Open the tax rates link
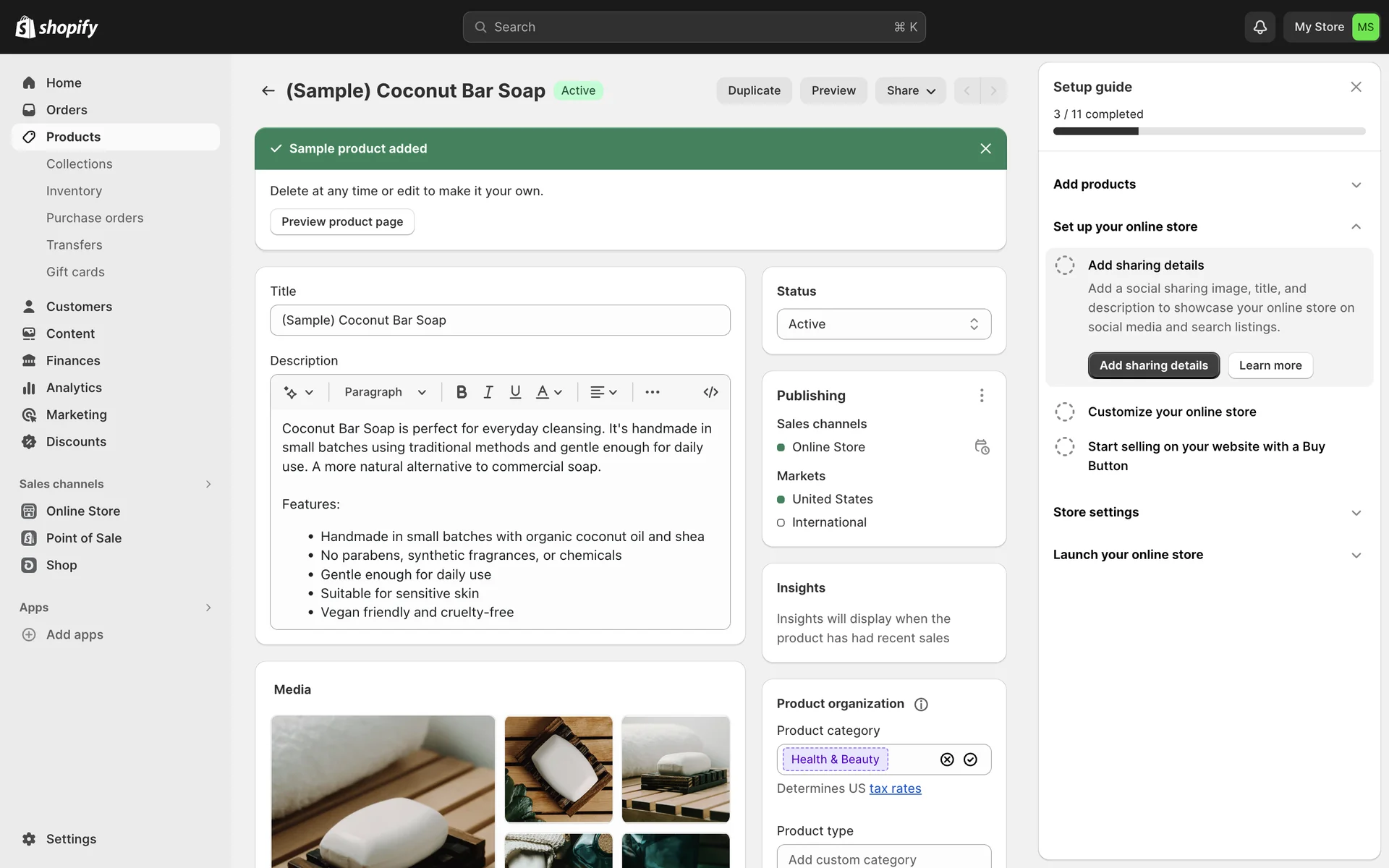Screen dimensions: 1389x868 [895, 788]
